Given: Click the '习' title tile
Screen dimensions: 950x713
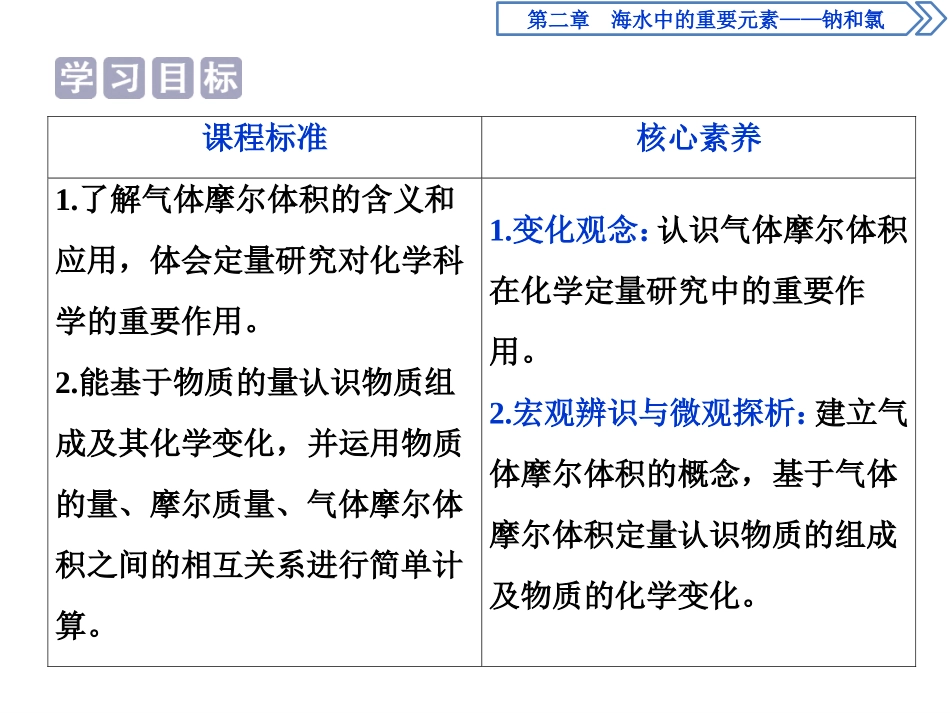Looking at the screenshot, I should tap(124, 78).
